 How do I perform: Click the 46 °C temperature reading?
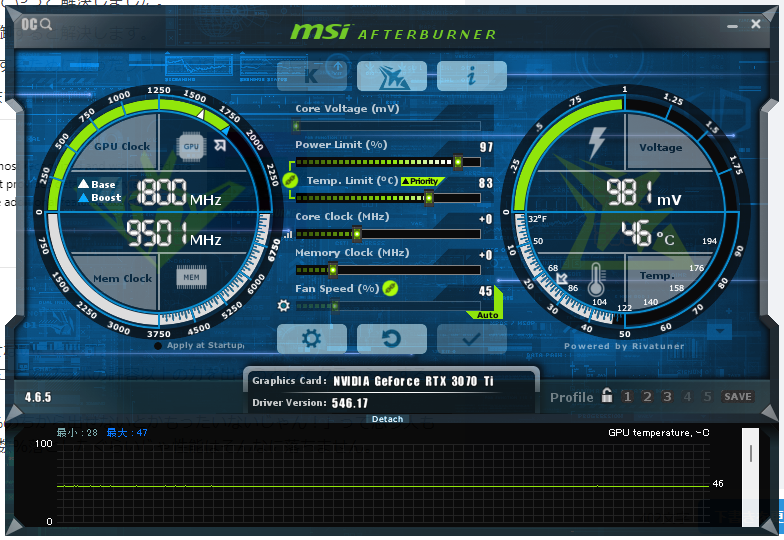(x=648, y=234)
